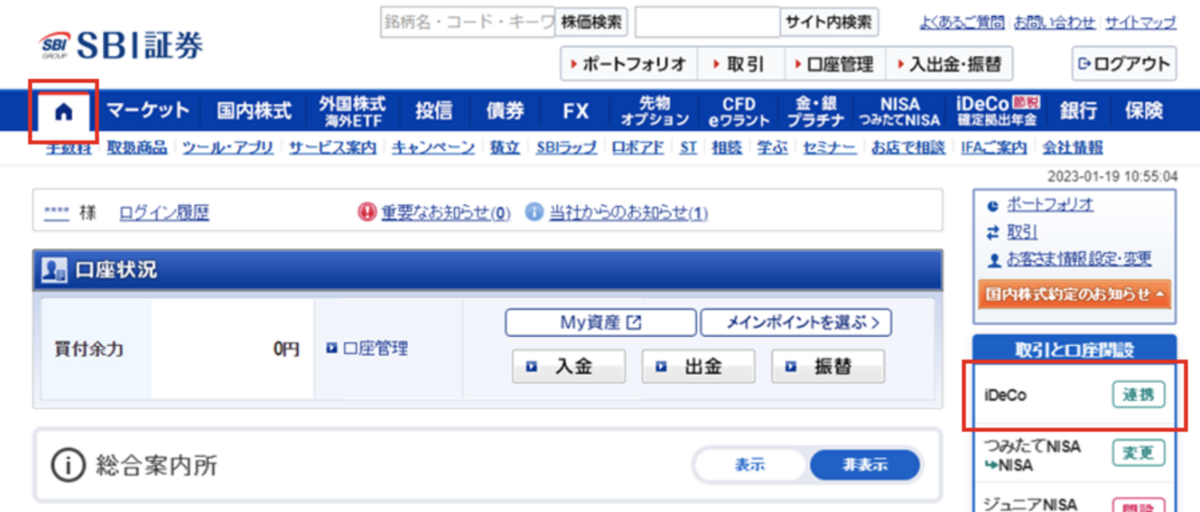
Task: Open the 口座管理 link in 口座状況
Action: point(375,349)
